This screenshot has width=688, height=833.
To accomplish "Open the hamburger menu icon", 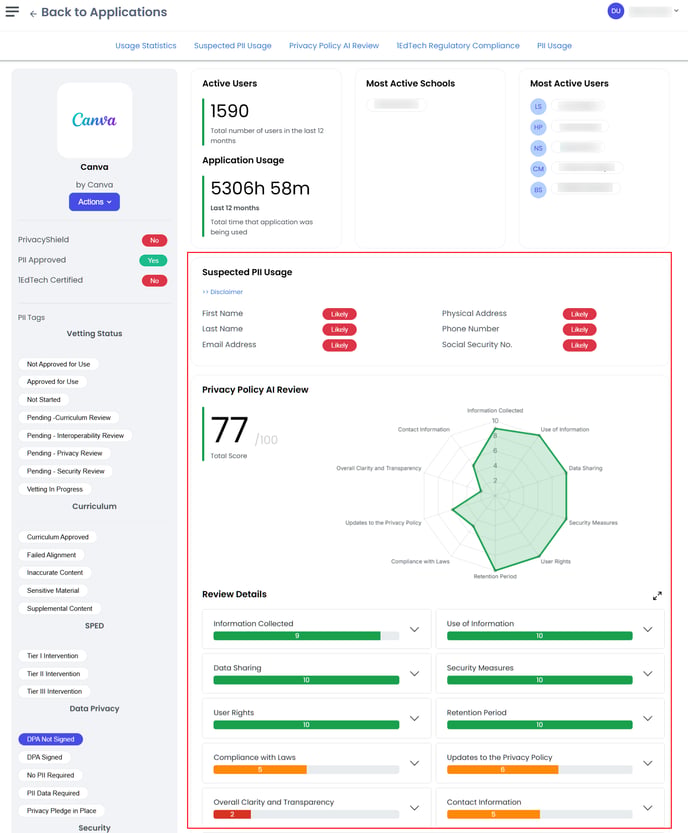I will coord(12,12).
